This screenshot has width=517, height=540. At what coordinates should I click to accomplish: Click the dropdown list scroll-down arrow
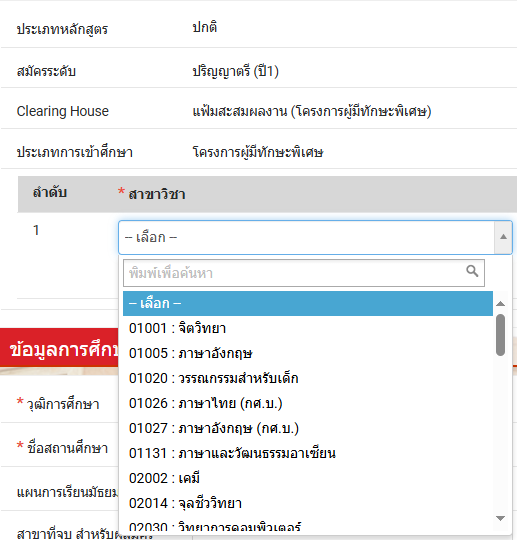click(500, 518)
